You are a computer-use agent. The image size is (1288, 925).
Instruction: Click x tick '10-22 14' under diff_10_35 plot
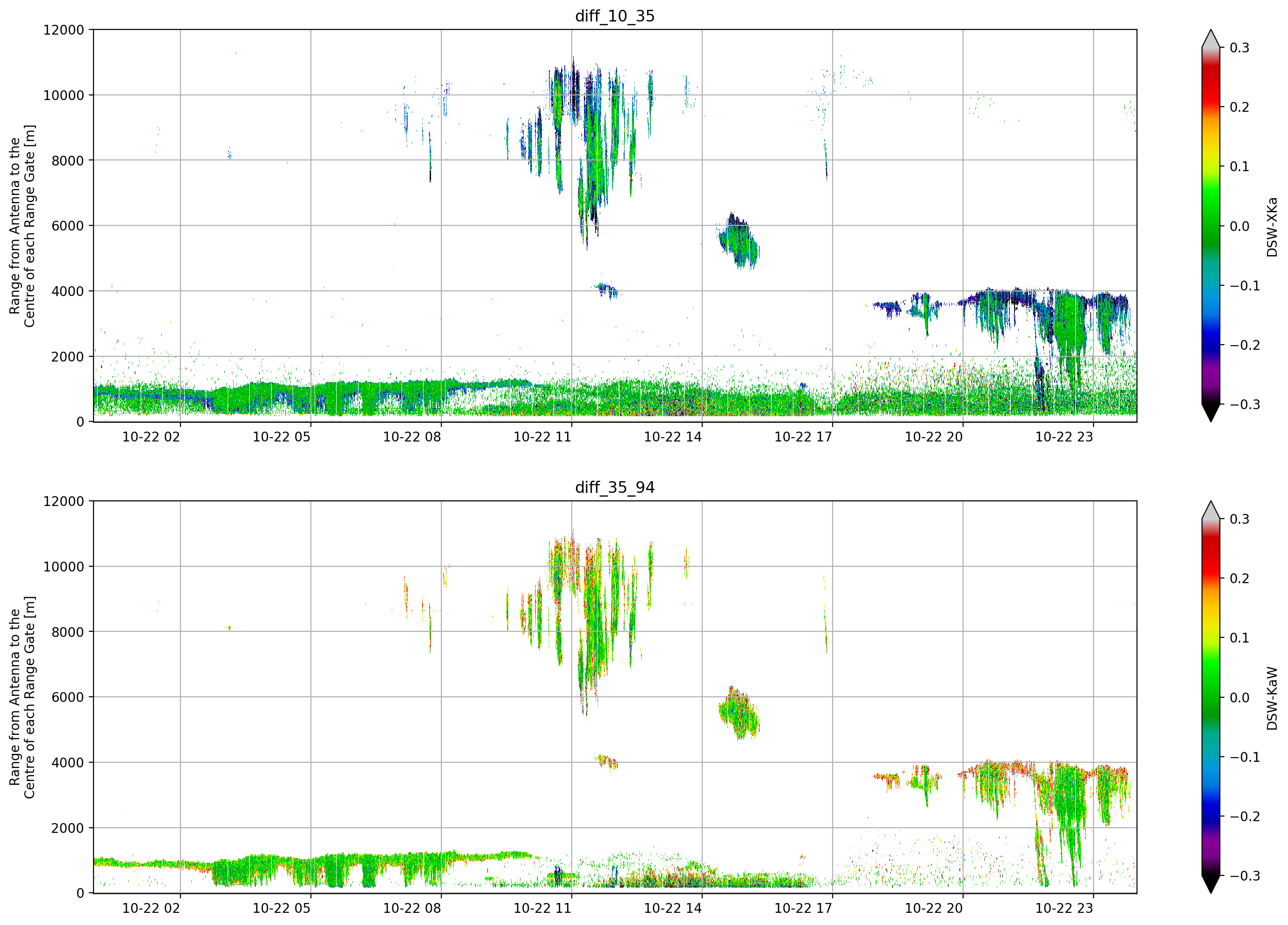pos(673,437)
